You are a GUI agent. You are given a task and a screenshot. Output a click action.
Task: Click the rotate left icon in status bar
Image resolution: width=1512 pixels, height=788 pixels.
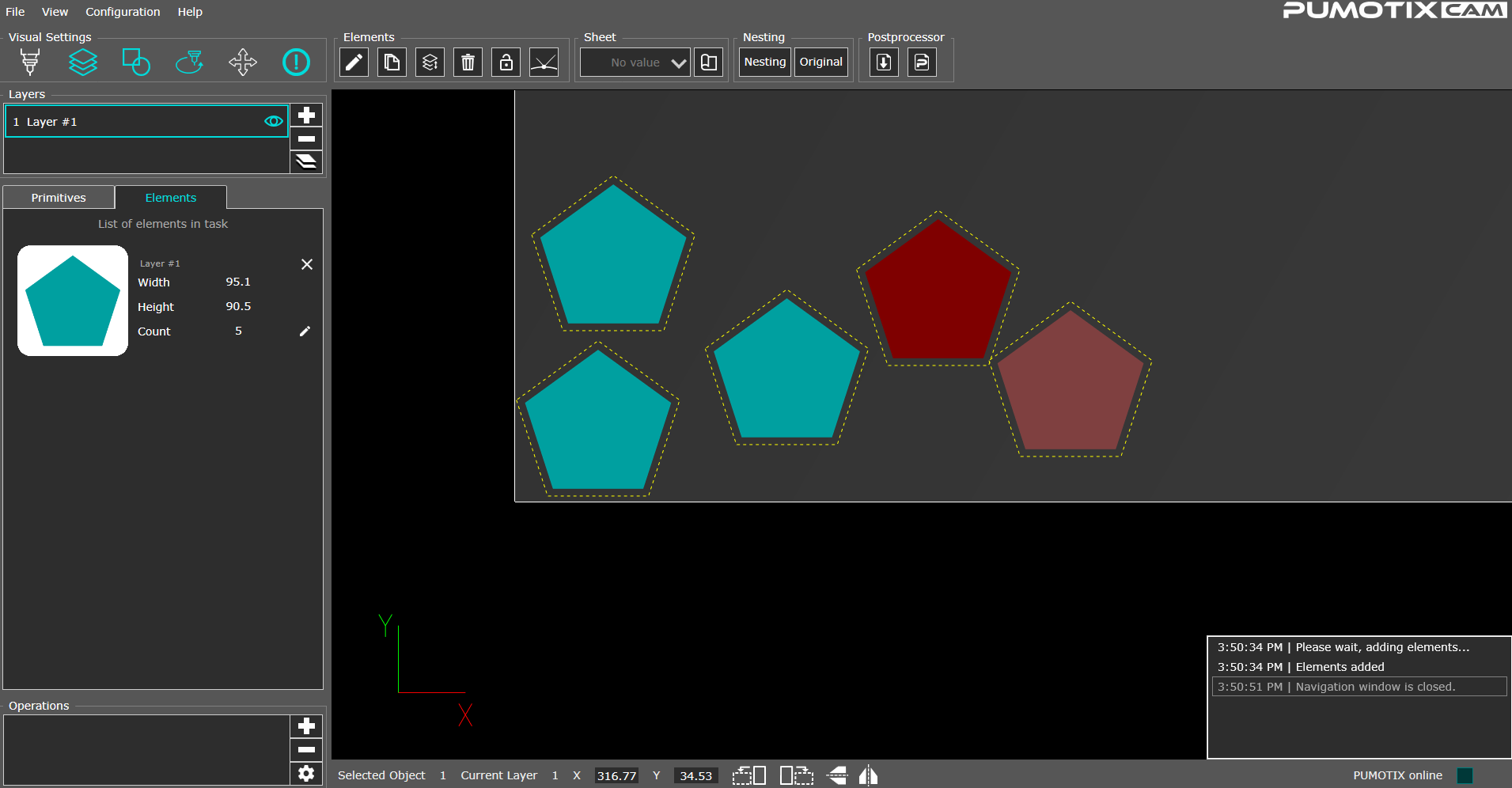748,775
